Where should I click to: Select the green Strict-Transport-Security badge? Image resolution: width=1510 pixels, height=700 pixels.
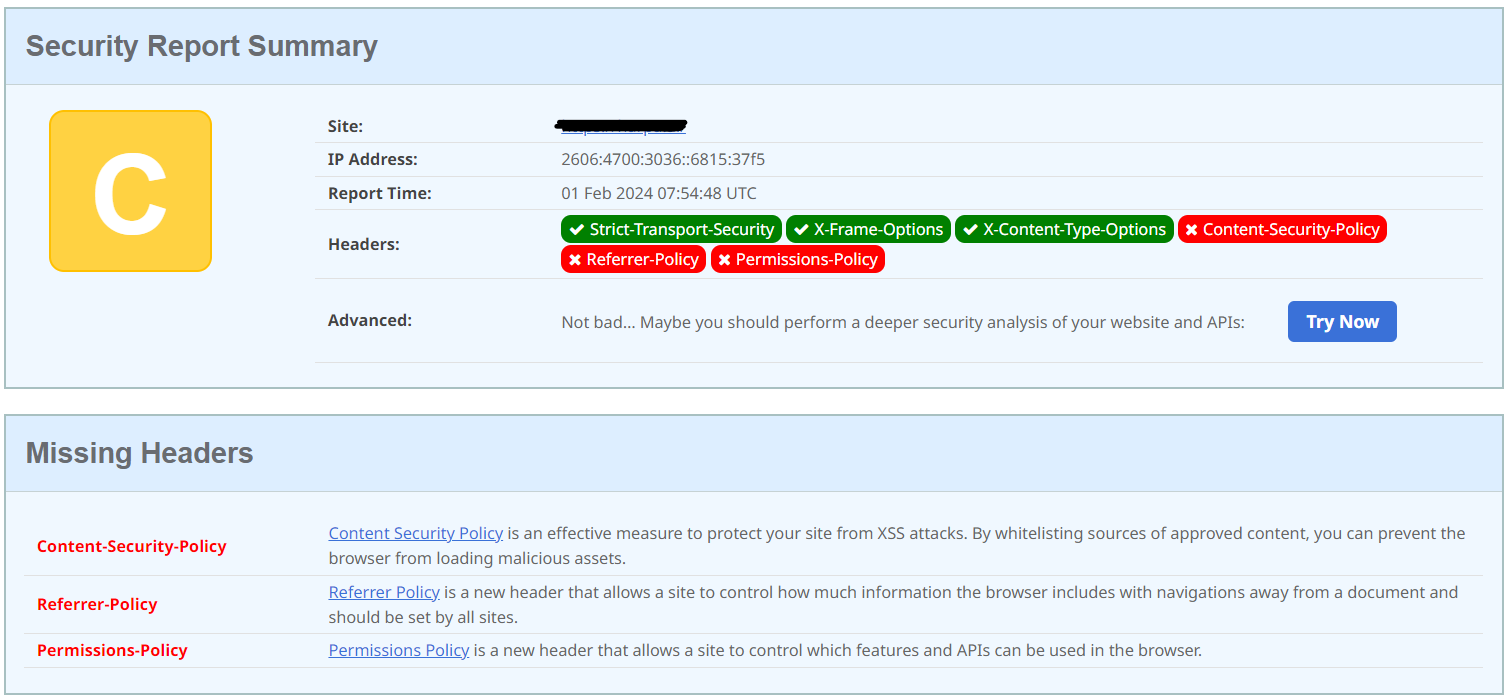[x=671, y=229]
